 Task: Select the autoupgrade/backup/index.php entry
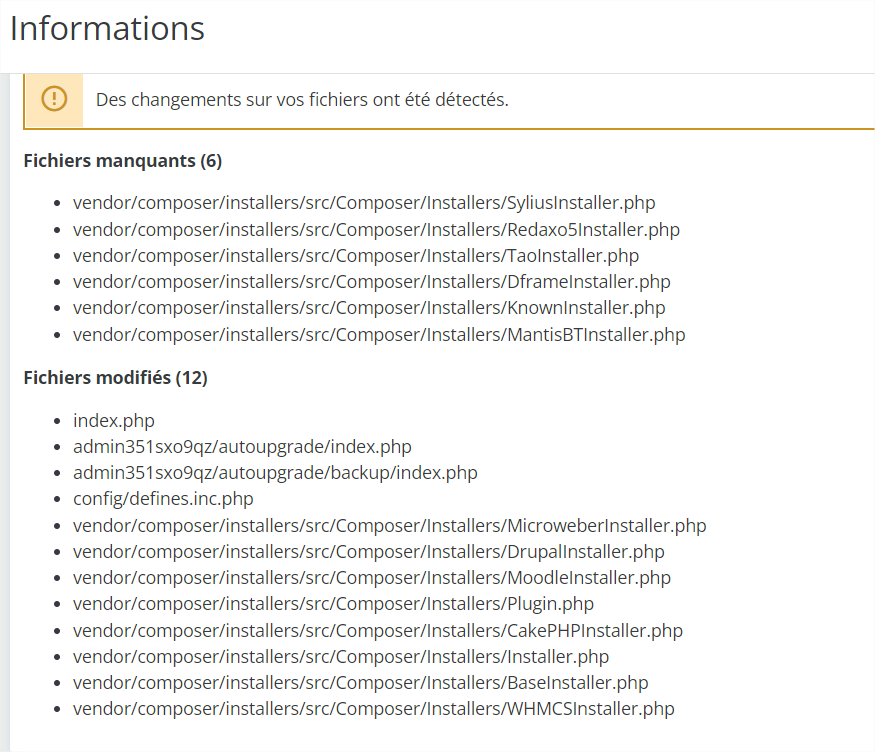coord(275,473)
